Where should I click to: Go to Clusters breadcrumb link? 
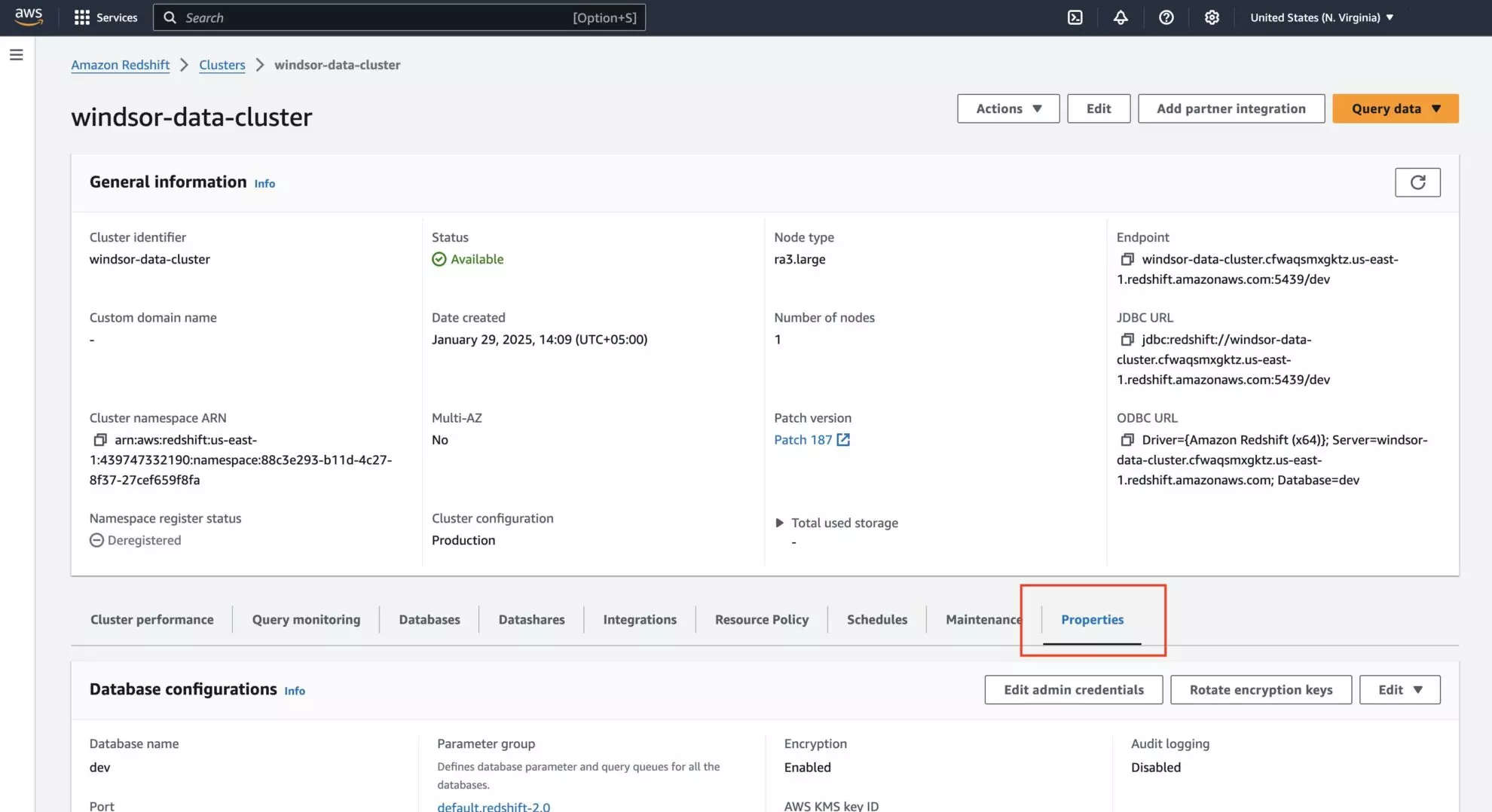pos(222,65)
